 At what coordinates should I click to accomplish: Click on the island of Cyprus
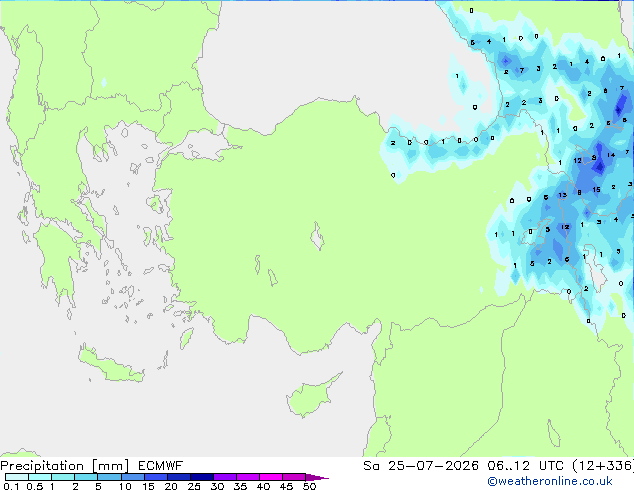point(311,396)
